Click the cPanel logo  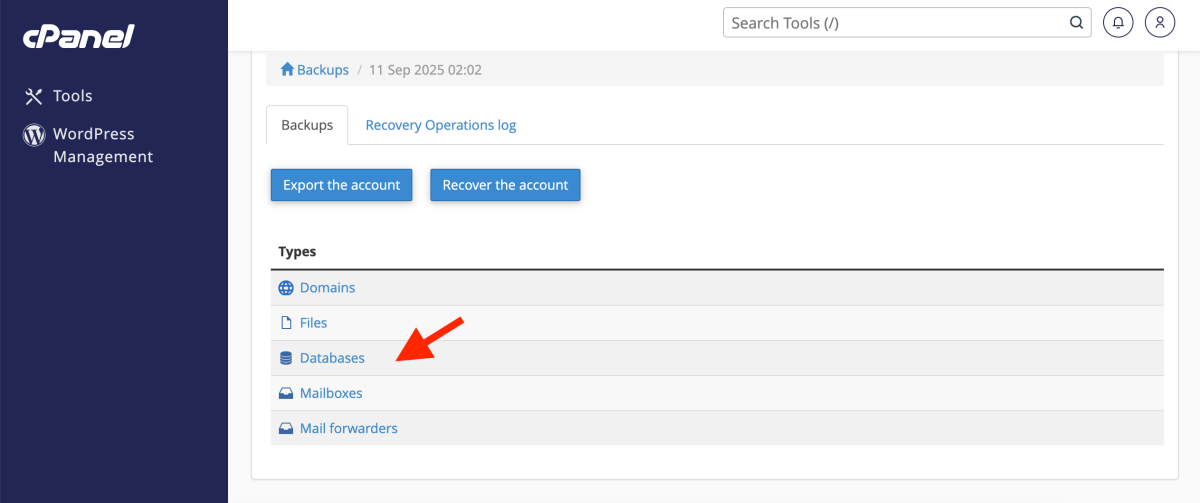(x=79, y=37)
